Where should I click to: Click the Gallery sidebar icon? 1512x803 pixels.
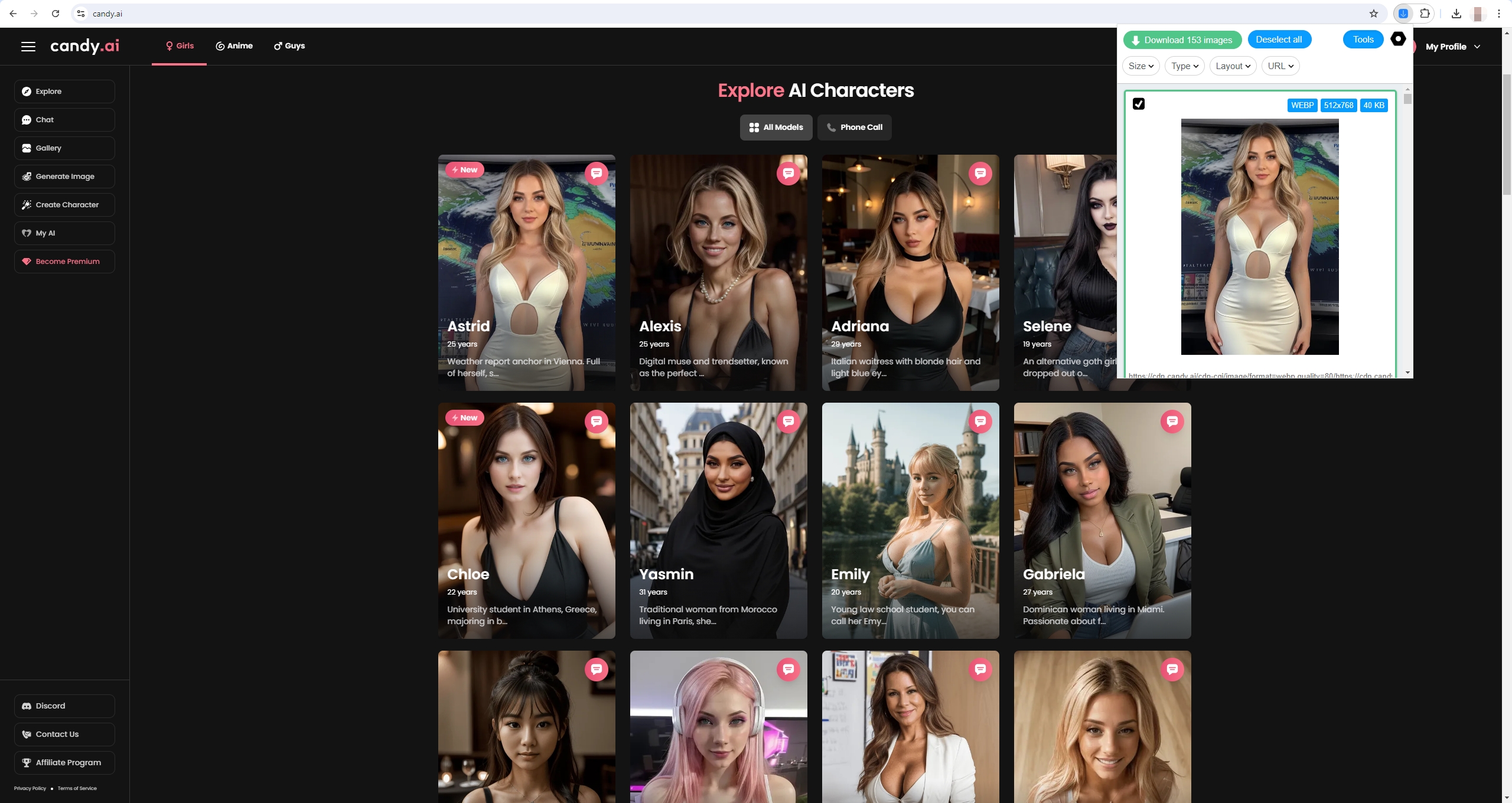click(26, 148)
